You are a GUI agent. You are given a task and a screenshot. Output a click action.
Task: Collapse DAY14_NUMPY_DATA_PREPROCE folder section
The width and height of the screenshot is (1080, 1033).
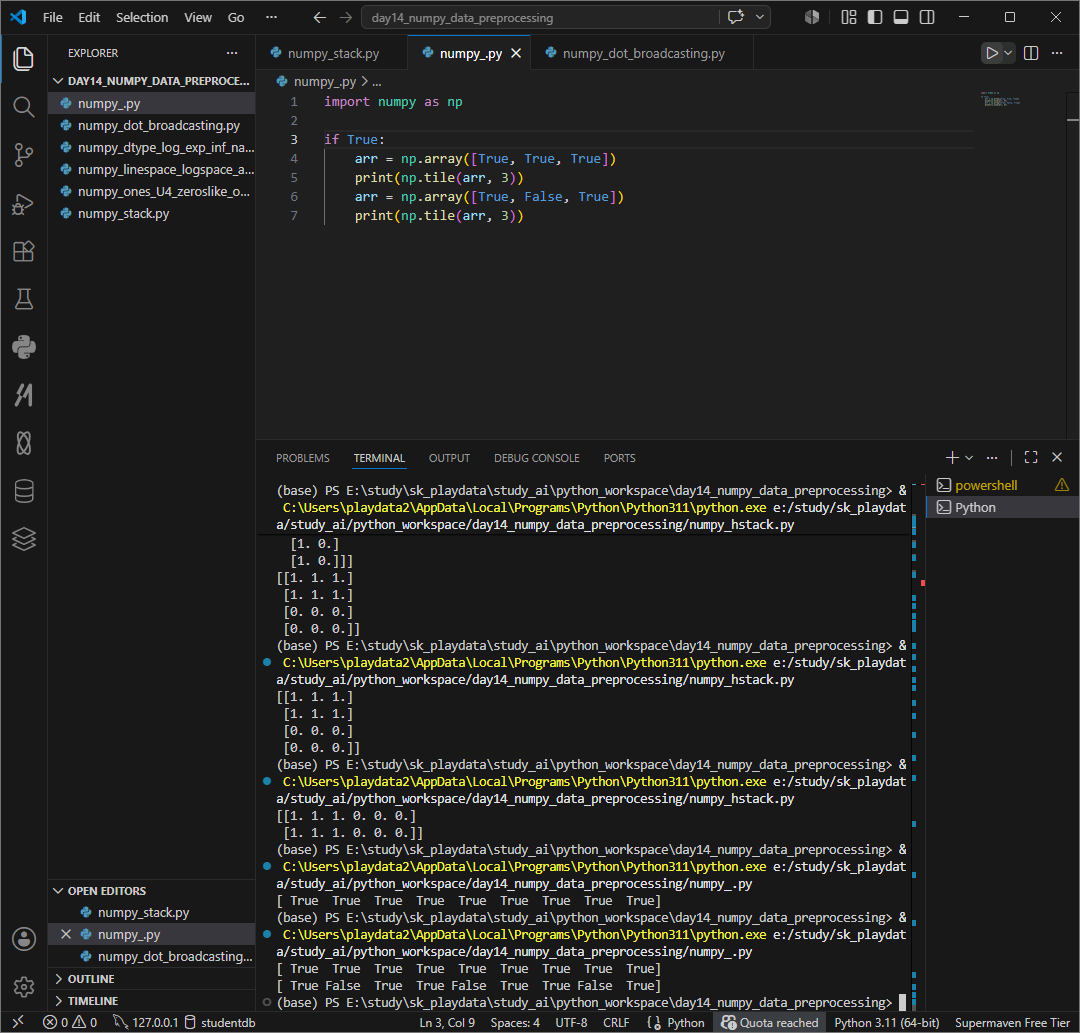click(x=152, y=81)
